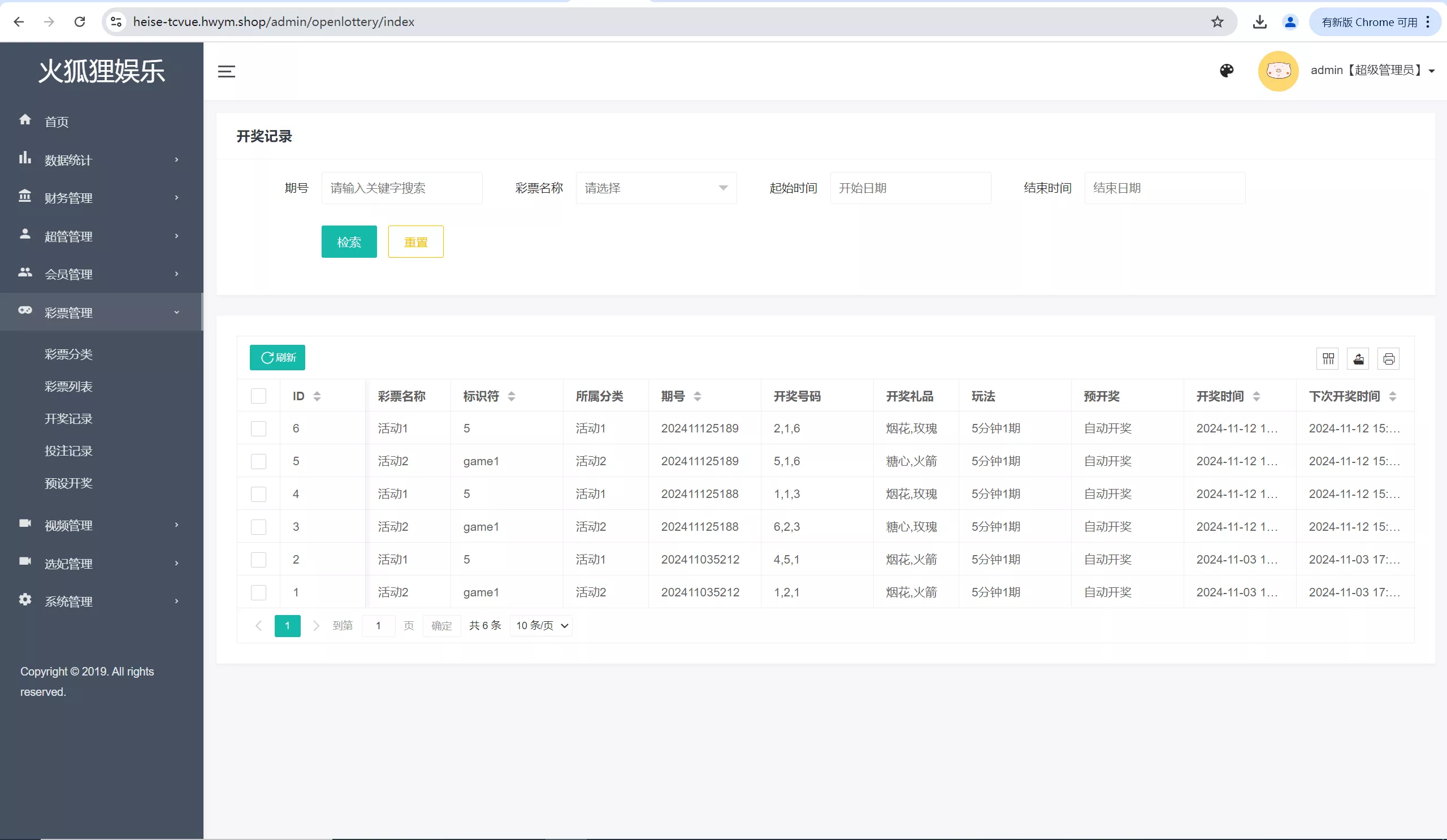1447x840 pixels.
Task: Click the print icon above the table
Action: (1389, 358)
